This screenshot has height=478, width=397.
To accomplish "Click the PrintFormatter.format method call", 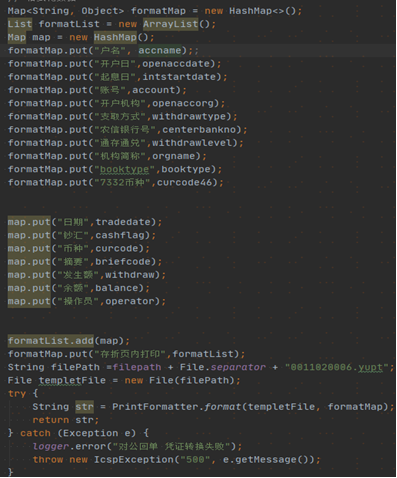I will (176, 407).
